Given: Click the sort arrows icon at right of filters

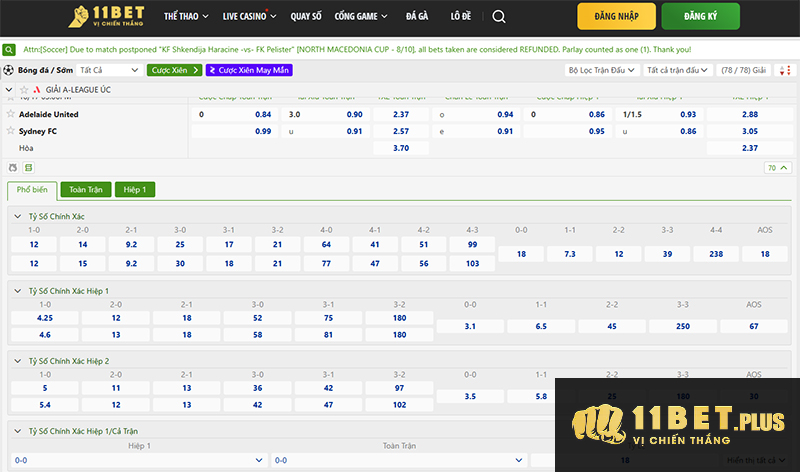Looking at the screenshot, I should pos(783,70).
